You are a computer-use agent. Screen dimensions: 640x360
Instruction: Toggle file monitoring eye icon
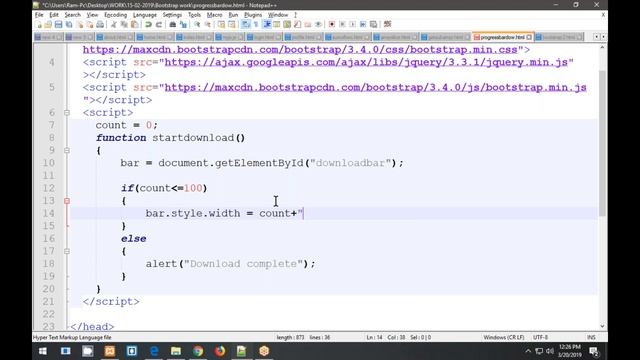tap(318, 24)
